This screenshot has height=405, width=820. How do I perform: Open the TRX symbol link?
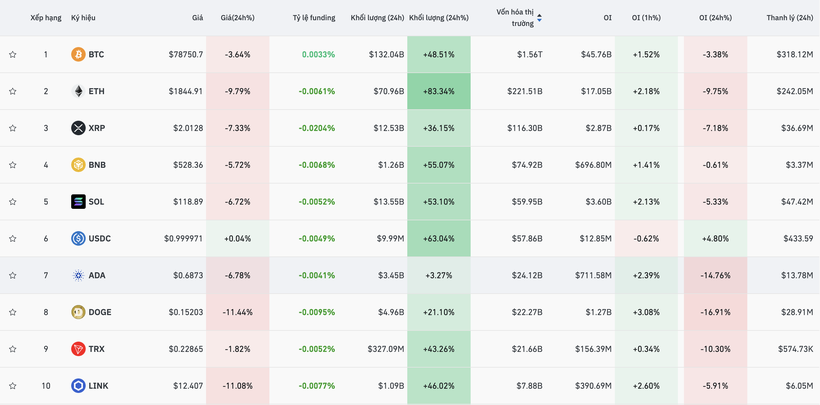coord(96,349)
